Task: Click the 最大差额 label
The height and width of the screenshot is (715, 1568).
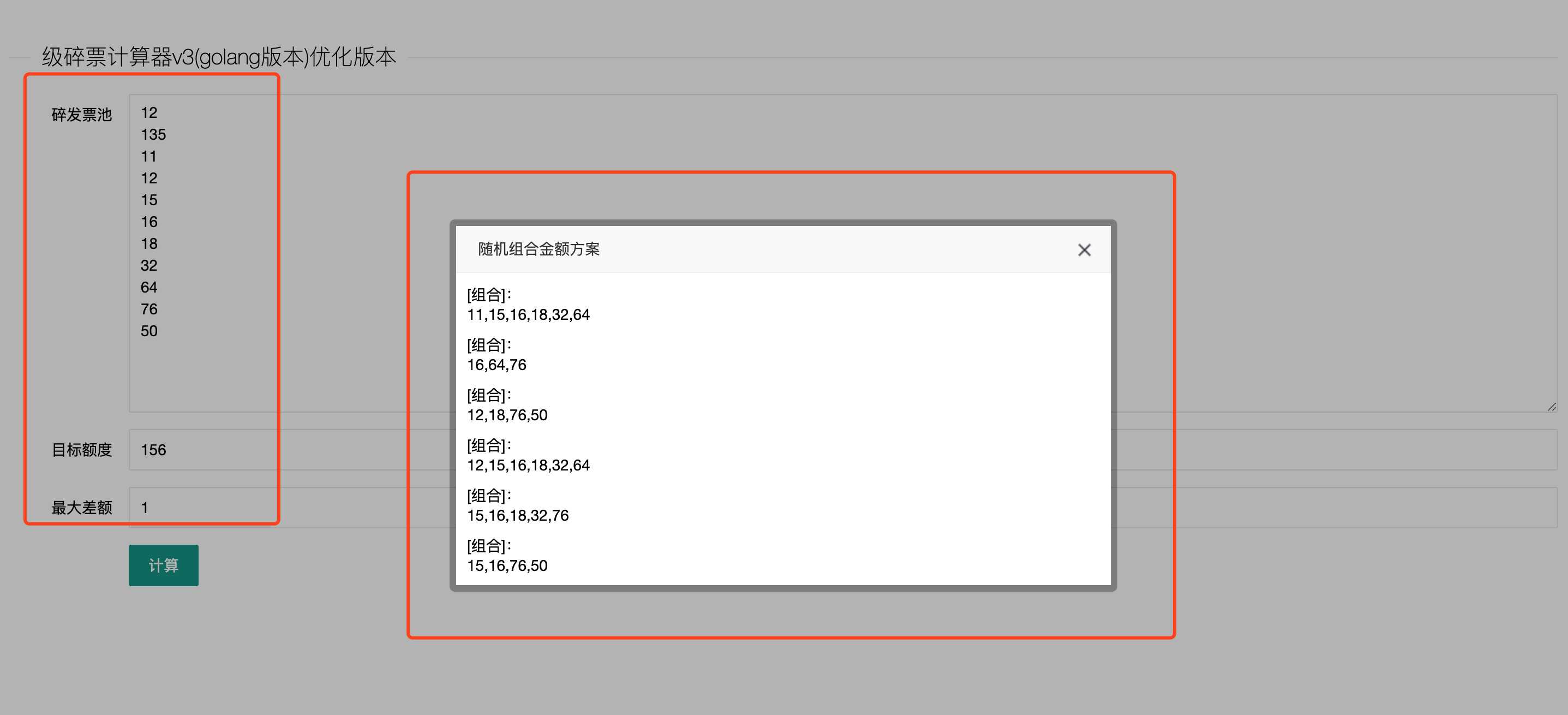Action: point(82,507)
